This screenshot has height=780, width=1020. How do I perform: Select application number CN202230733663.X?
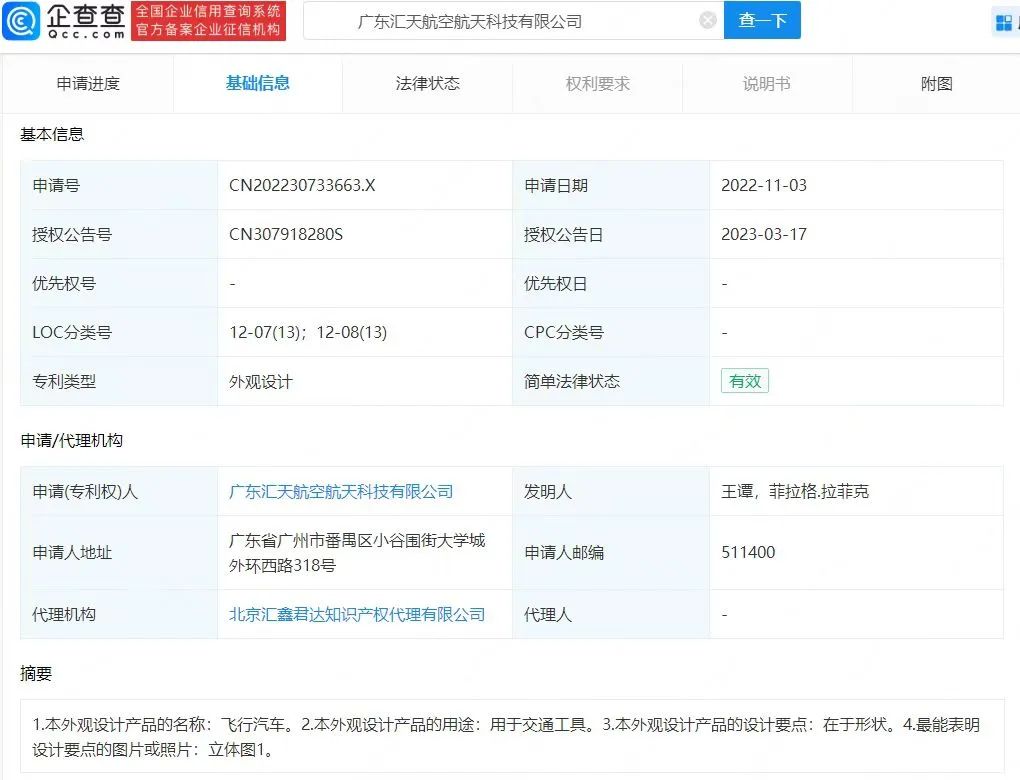[x=302, y=185]
